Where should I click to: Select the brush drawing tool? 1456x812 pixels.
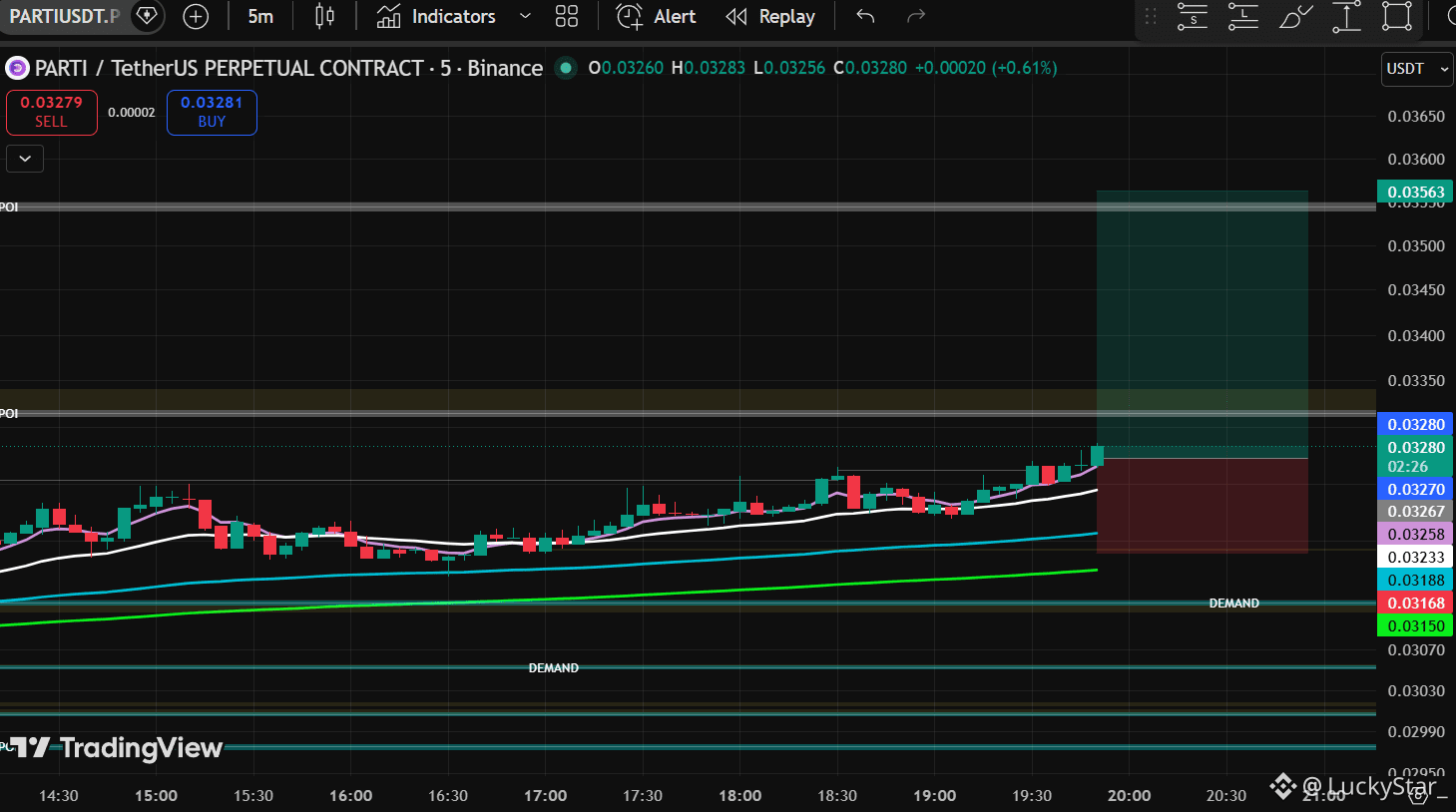point(1295,16)
